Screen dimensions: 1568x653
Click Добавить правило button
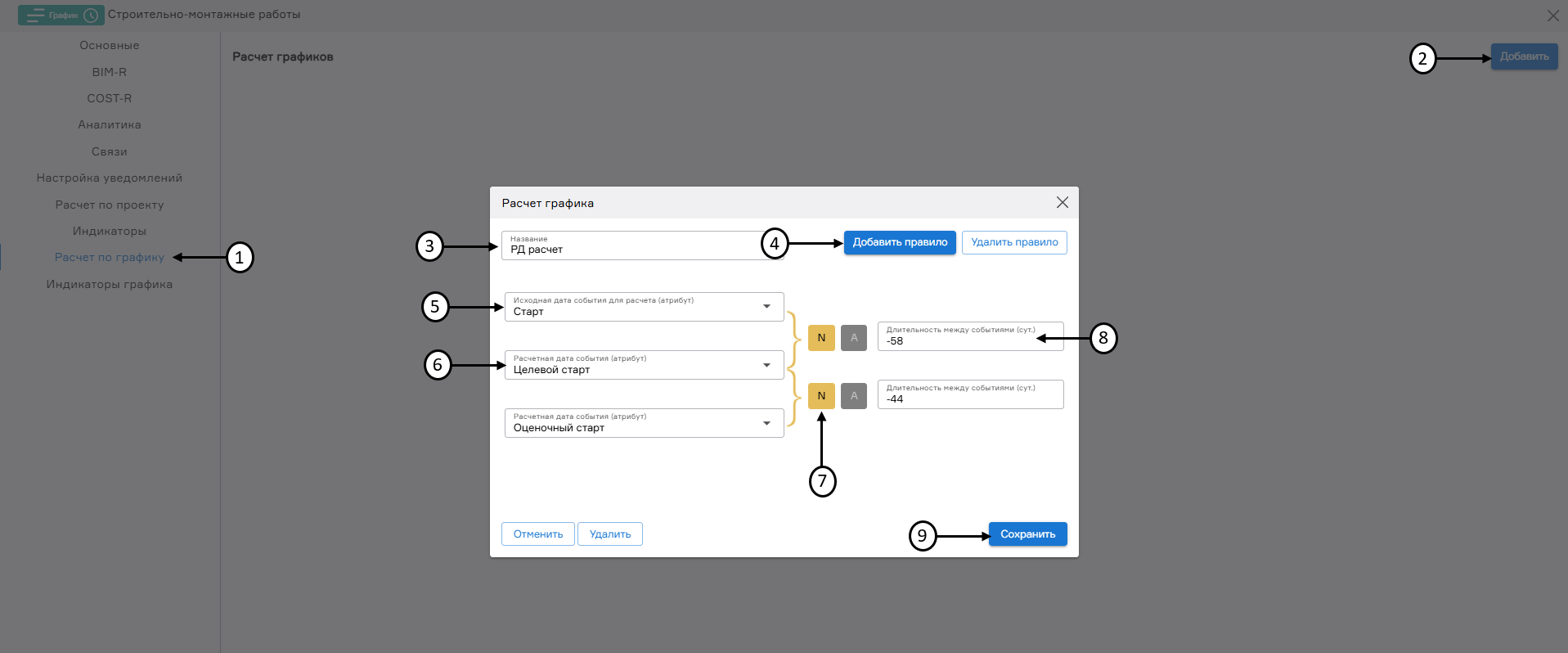[900, 242]
